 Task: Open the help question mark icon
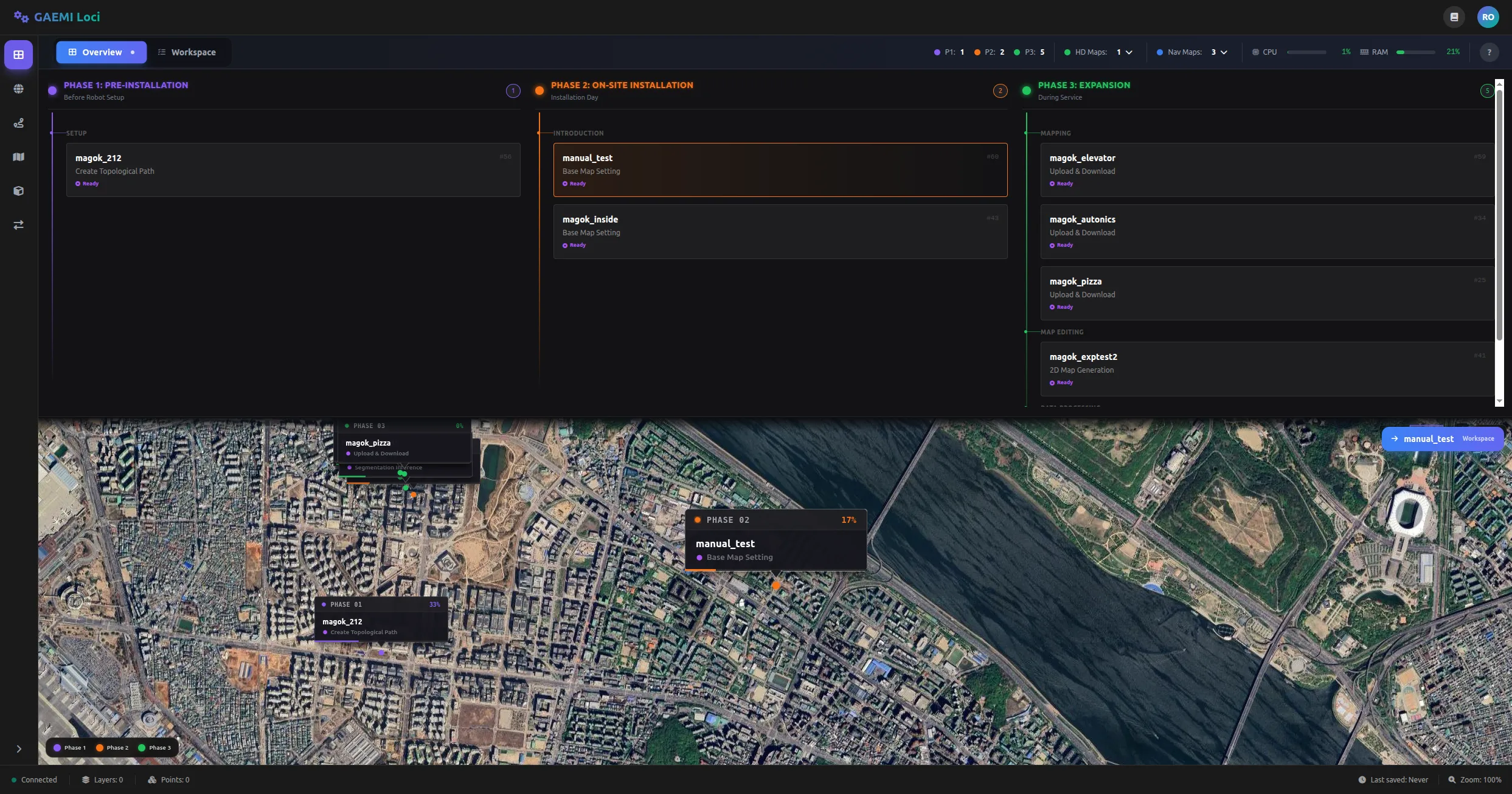pos(1489,52)
